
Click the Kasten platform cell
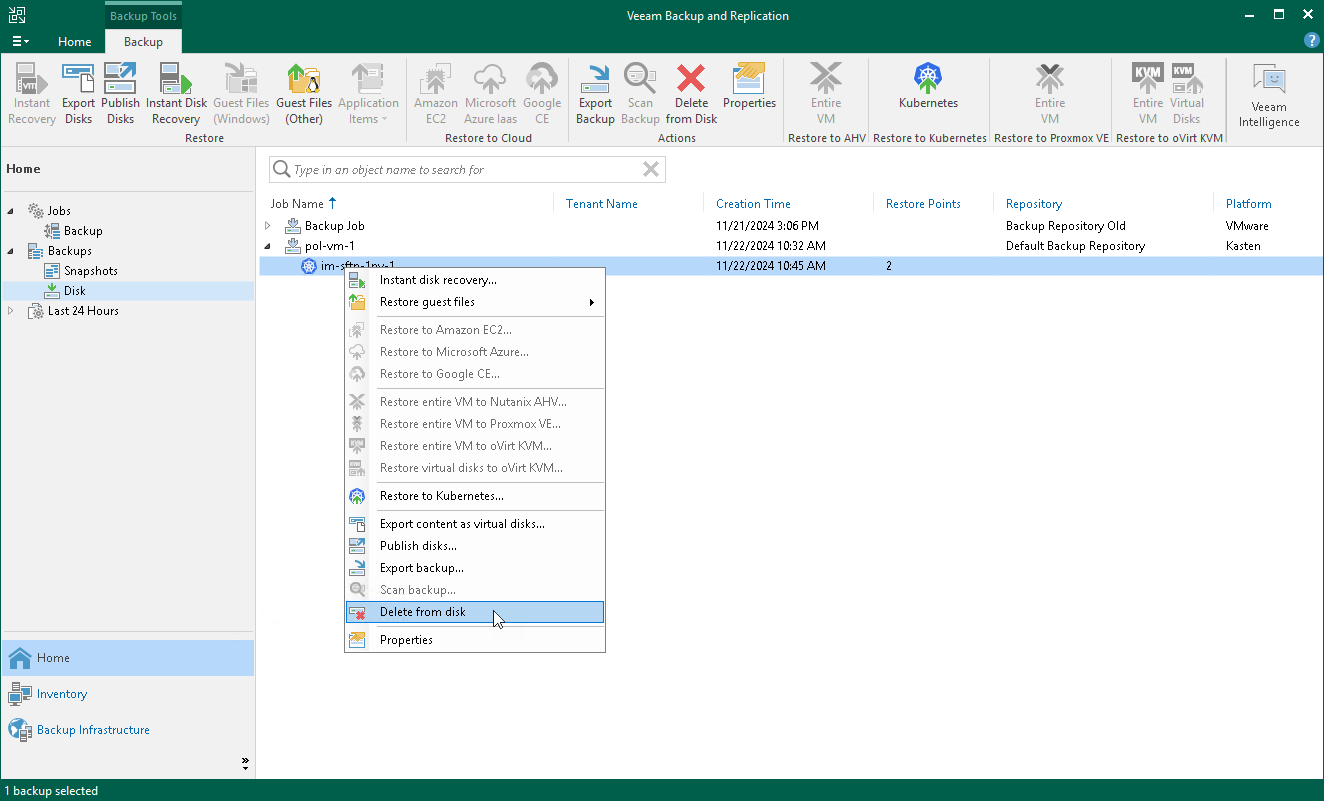1243,246
